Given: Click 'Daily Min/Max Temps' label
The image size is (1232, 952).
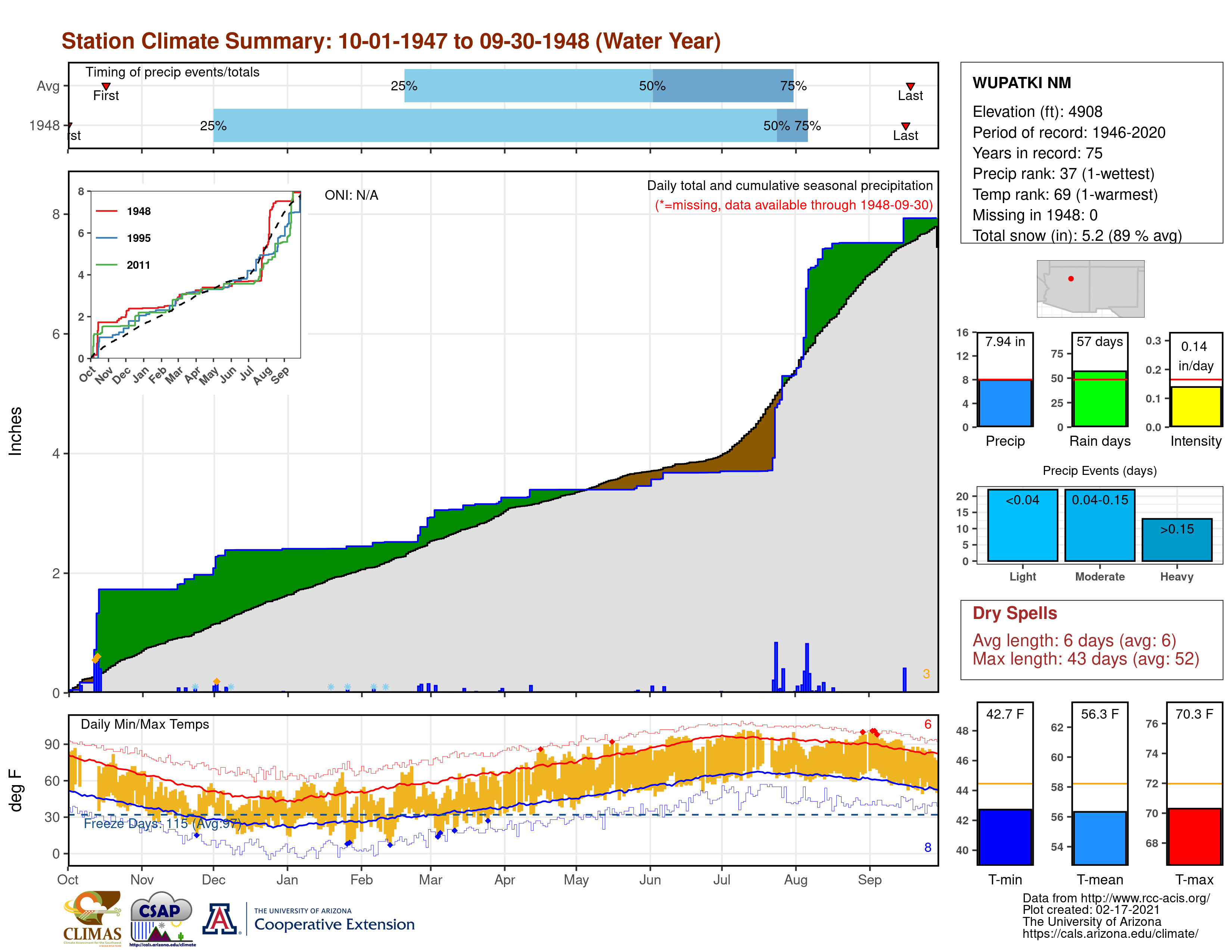Looking at the screenshot, I should 145,724.
